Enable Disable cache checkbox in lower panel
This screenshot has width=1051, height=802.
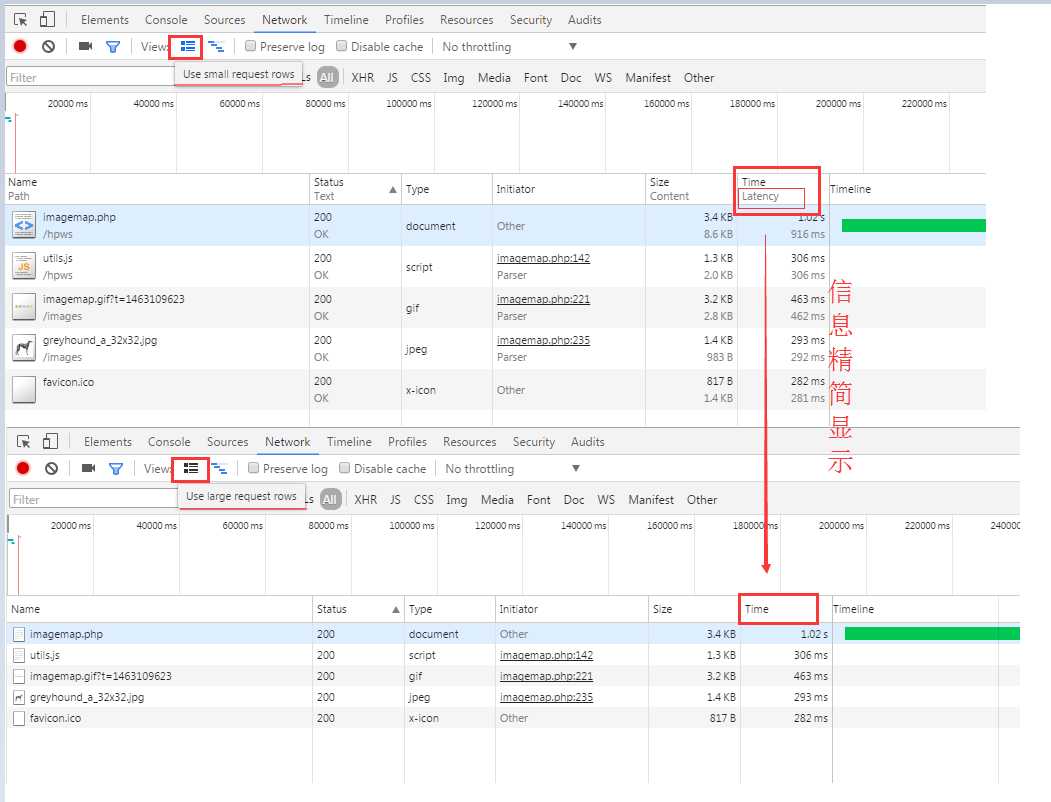pos(345,468)
